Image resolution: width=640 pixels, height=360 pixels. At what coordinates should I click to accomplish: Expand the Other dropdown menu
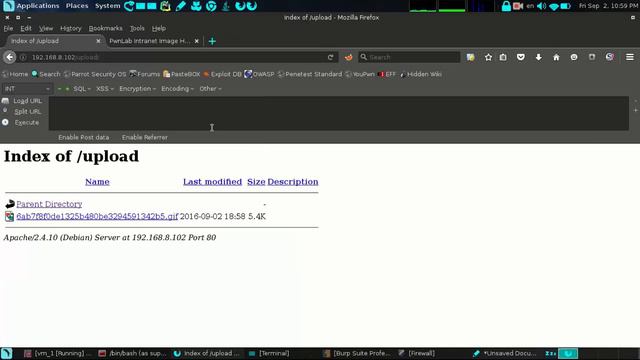click(x=210, y=89)
